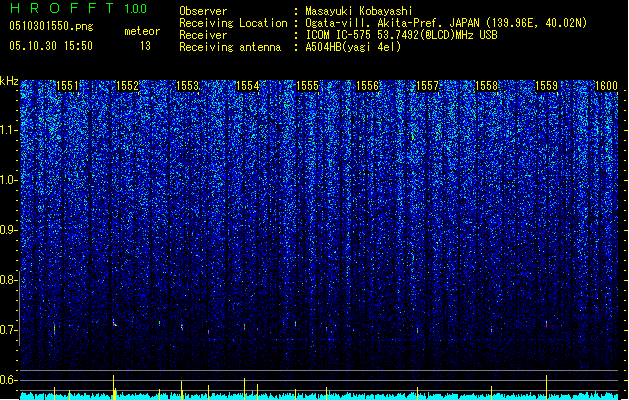Click the meteor echo just before 1551

coord(55,329)
